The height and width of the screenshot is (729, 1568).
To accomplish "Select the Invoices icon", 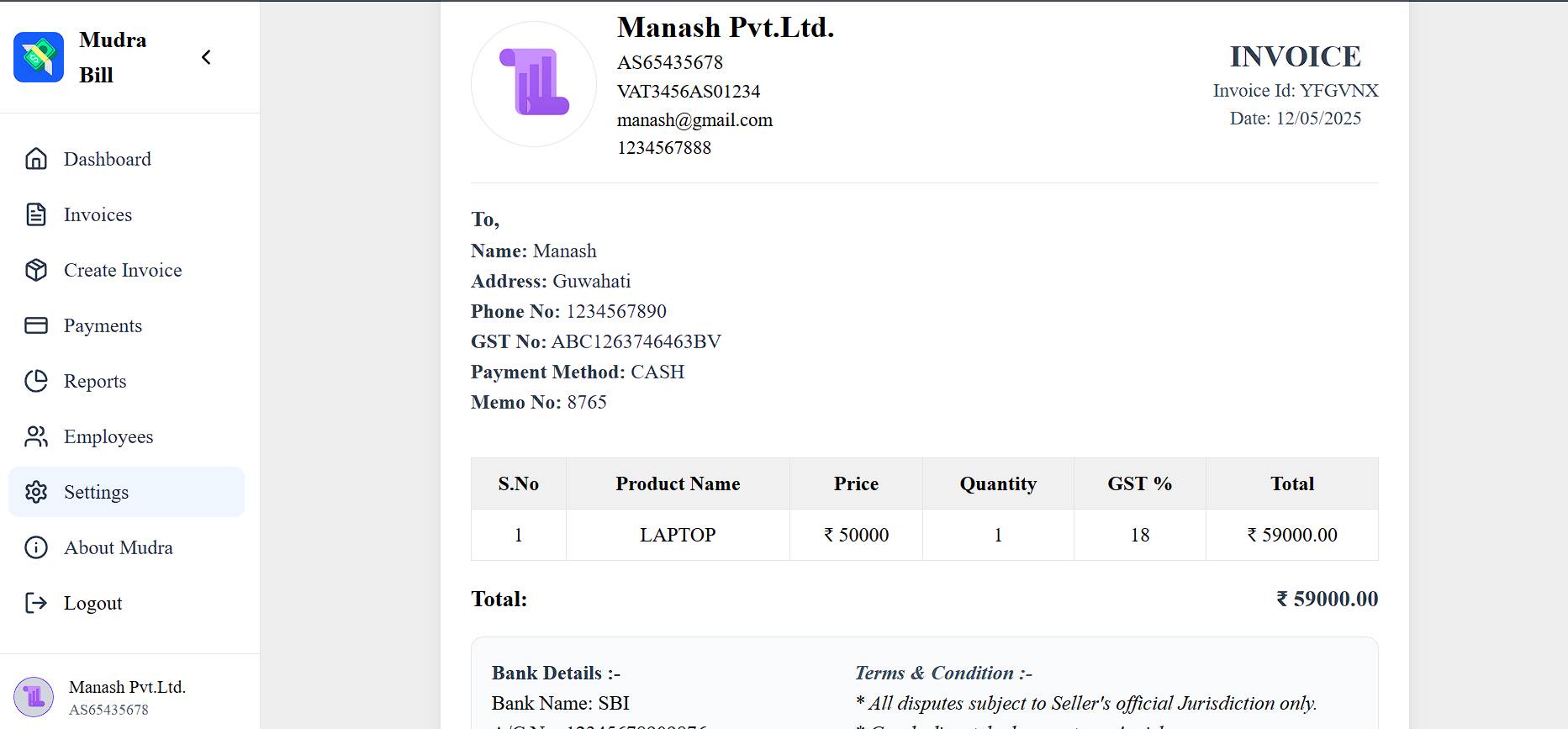I will [x=37, y=214].
